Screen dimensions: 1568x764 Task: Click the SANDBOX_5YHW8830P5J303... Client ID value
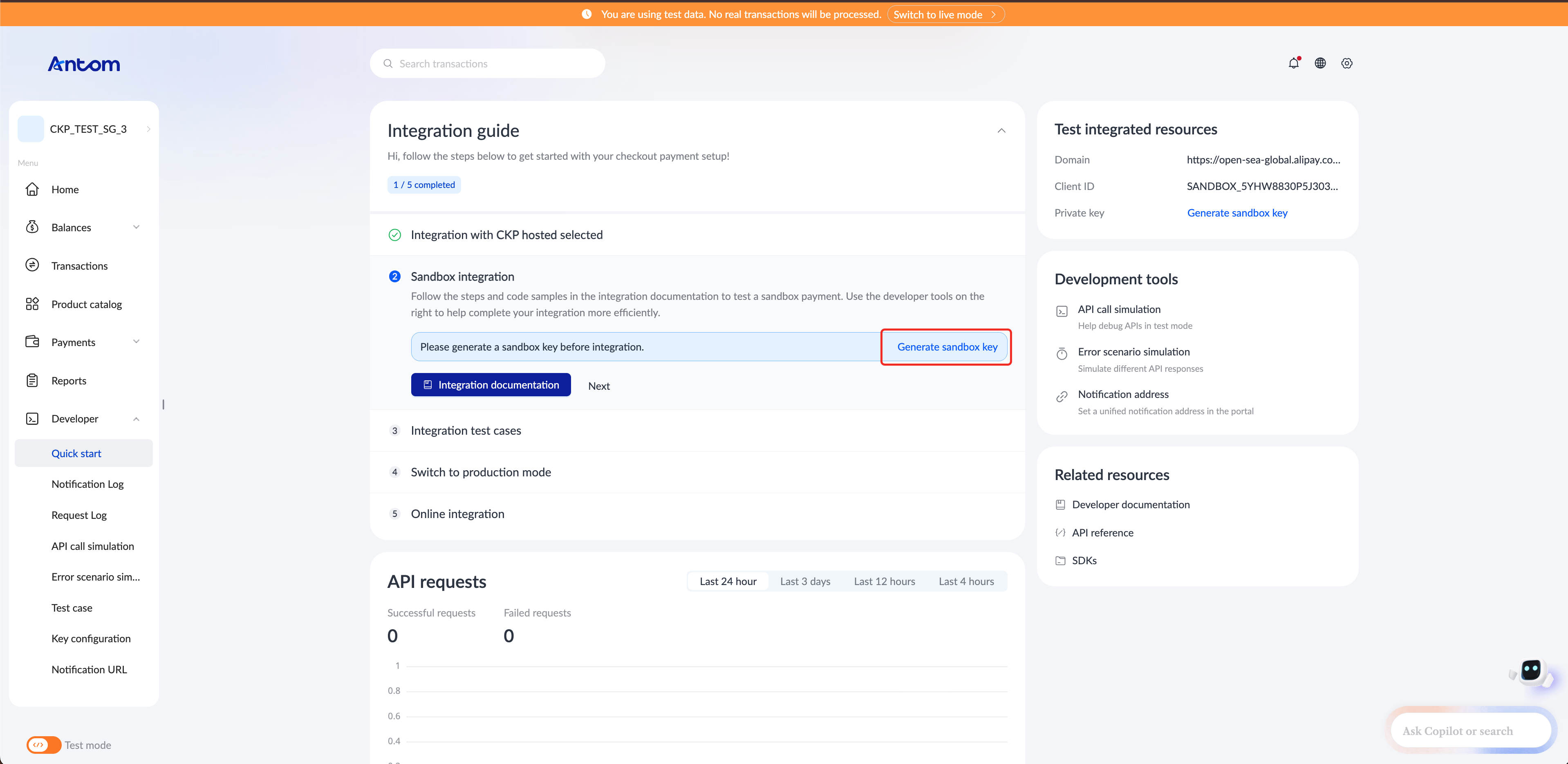pyautogui.click(x=1262, y=186)
